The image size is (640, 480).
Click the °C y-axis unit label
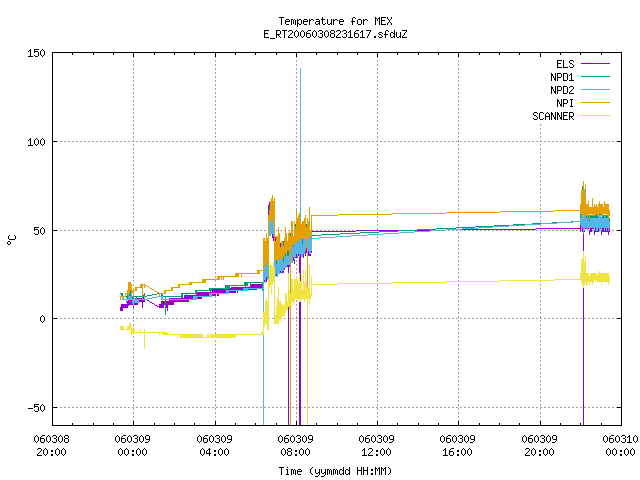click(12, 240)
